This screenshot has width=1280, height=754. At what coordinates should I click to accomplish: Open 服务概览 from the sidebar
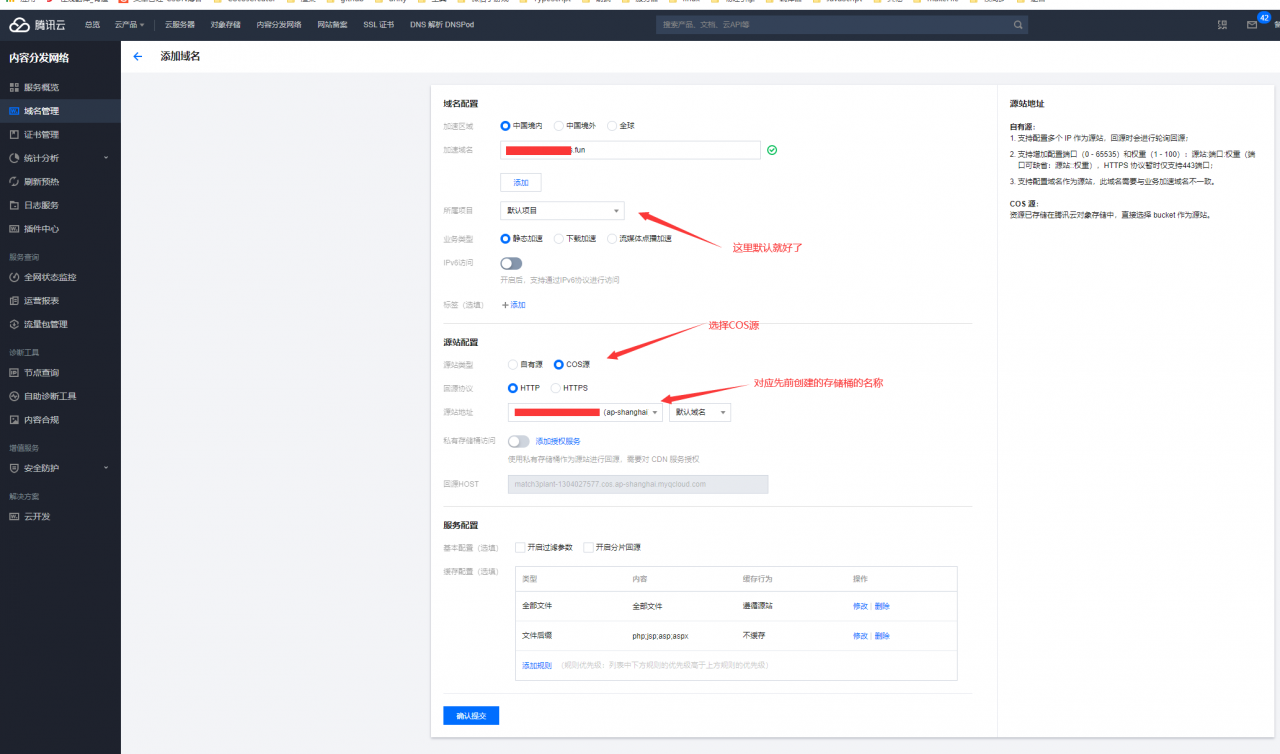coord(41,88)
